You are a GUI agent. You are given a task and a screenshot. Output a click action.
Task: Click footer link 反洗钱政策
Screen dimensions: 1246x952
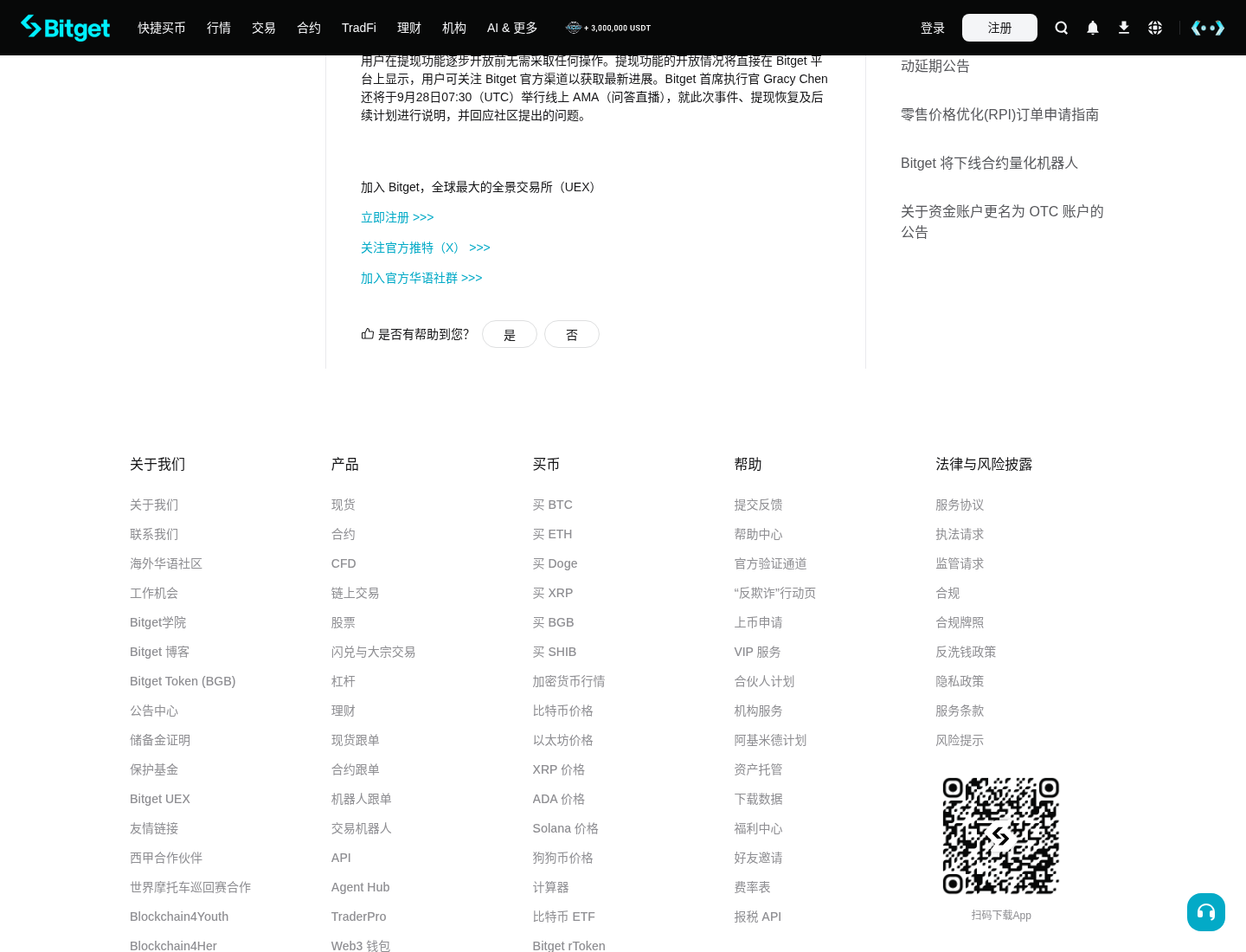pyautogui.click(x=966, y=652)
